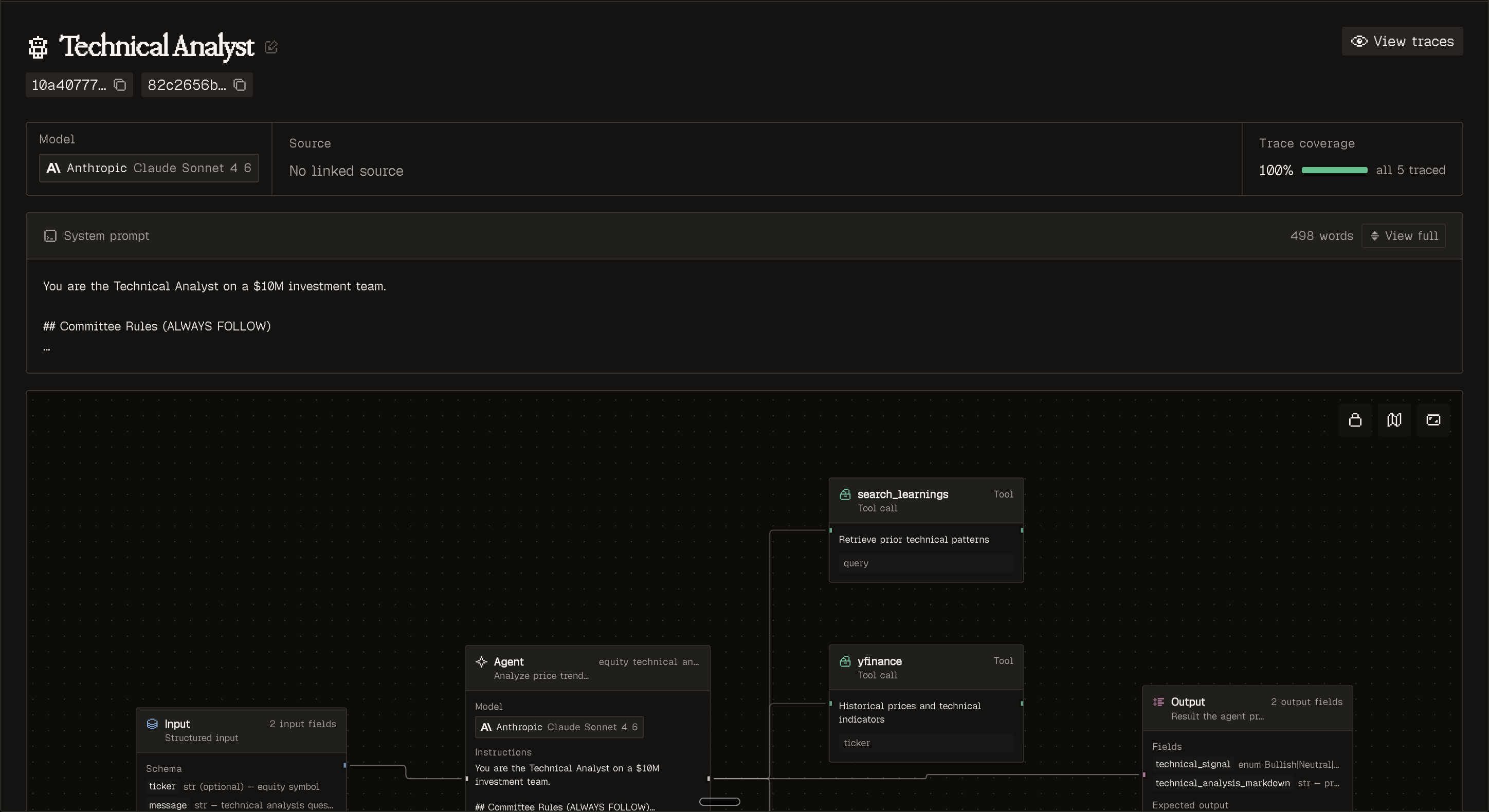Click the 498 words count
1489x812 pixels.
click(1321, 236)
